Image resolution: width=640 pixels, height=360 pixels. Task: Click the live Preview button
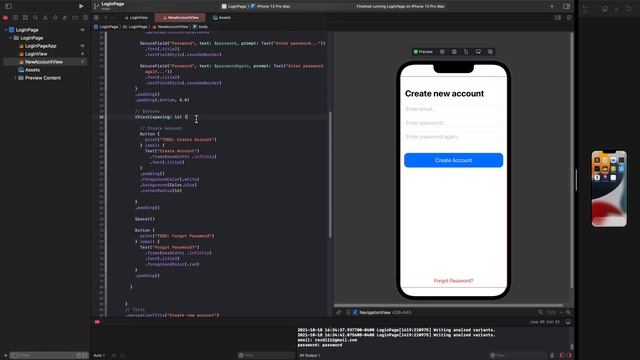[x=423, y=52]
